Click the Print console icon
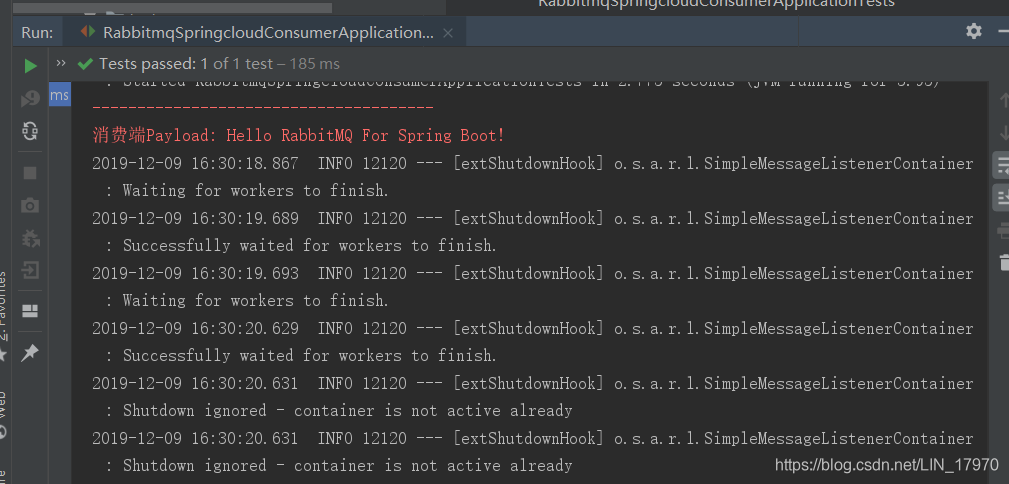This screenshot has height=484, width=1009. 1003,230
